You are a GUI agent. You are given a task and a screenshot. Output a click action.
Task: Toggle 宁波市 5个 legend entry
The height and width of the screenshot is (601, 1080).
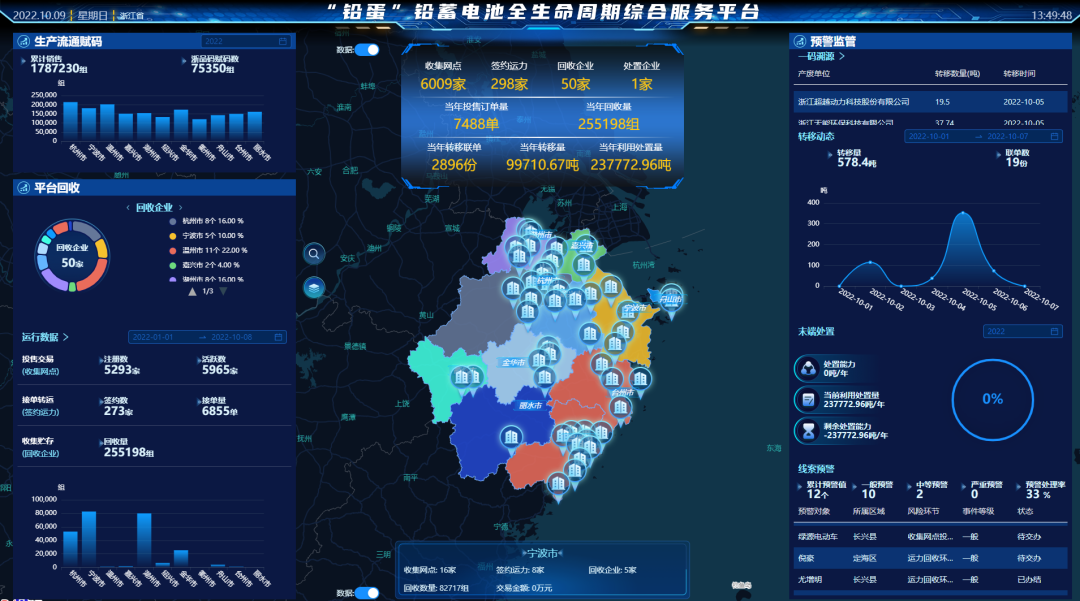tap(206, 235)
